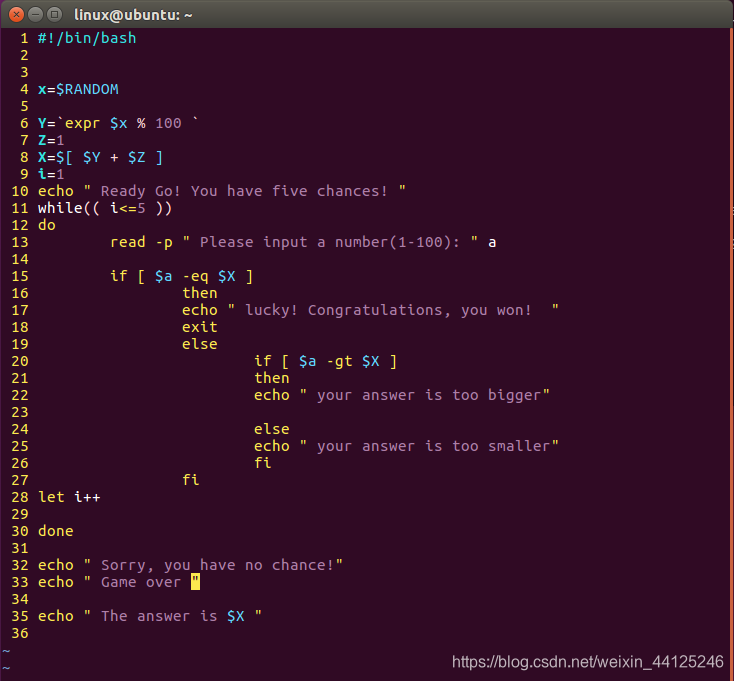The height and width of the screenshot is (681, 734).
Task: Click 'Ready Go! You have five chances!' text
Action: pos(244,191)
